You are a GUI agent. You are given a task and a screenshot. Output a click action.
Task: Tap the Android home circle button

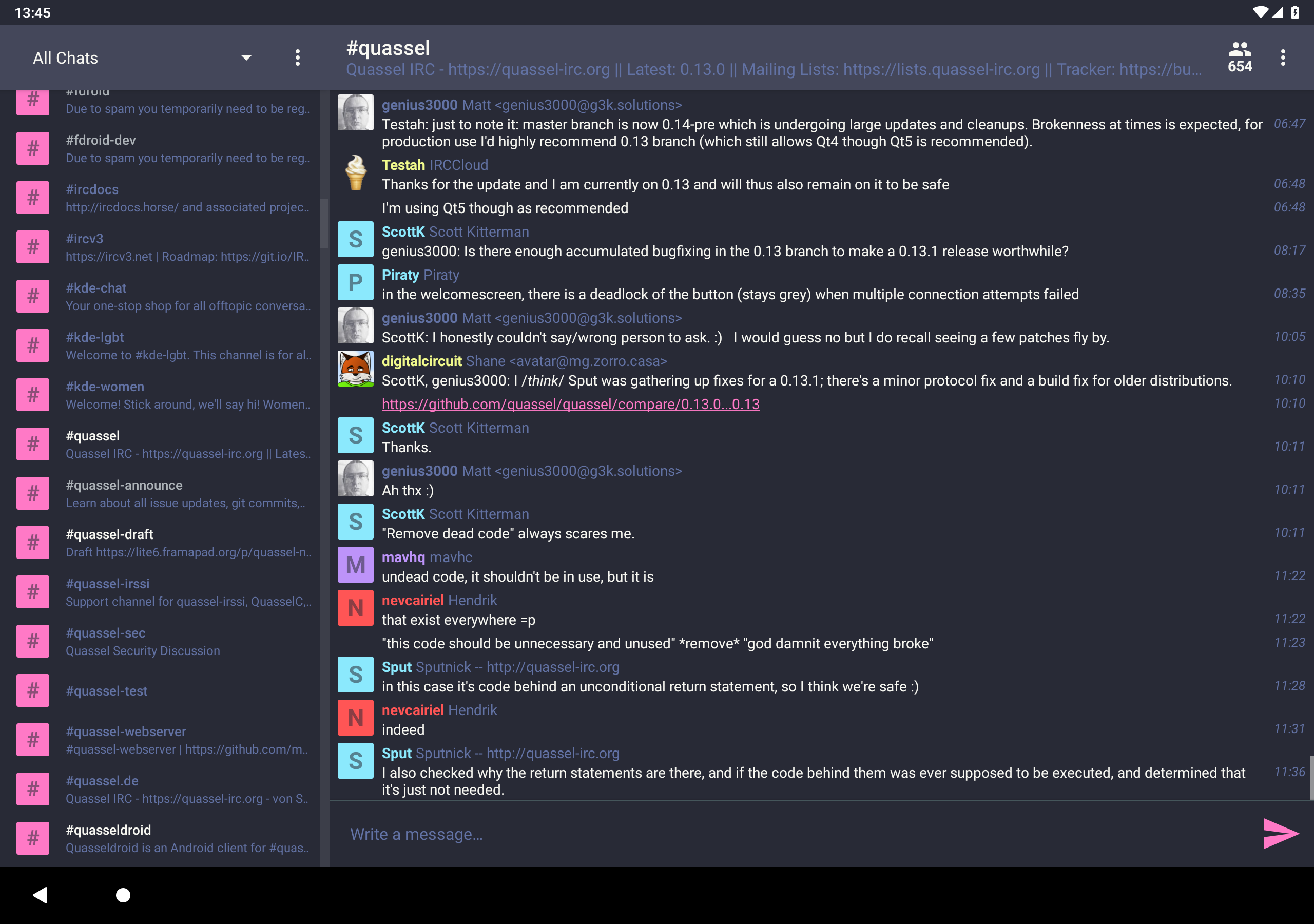coord(123,895)
